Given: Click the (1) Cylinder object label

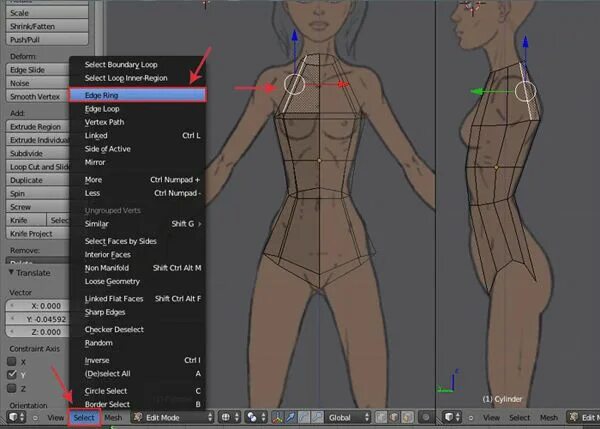Looking at the screenshot, I should click(x=502, y=399).
